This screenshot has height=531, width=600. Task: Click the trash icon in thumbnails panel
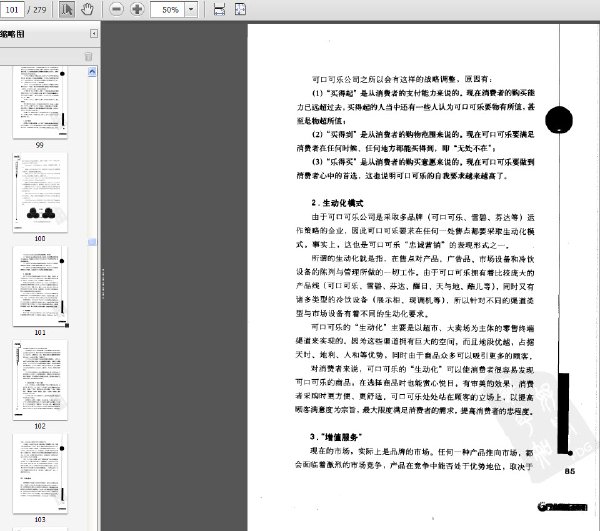88,57
